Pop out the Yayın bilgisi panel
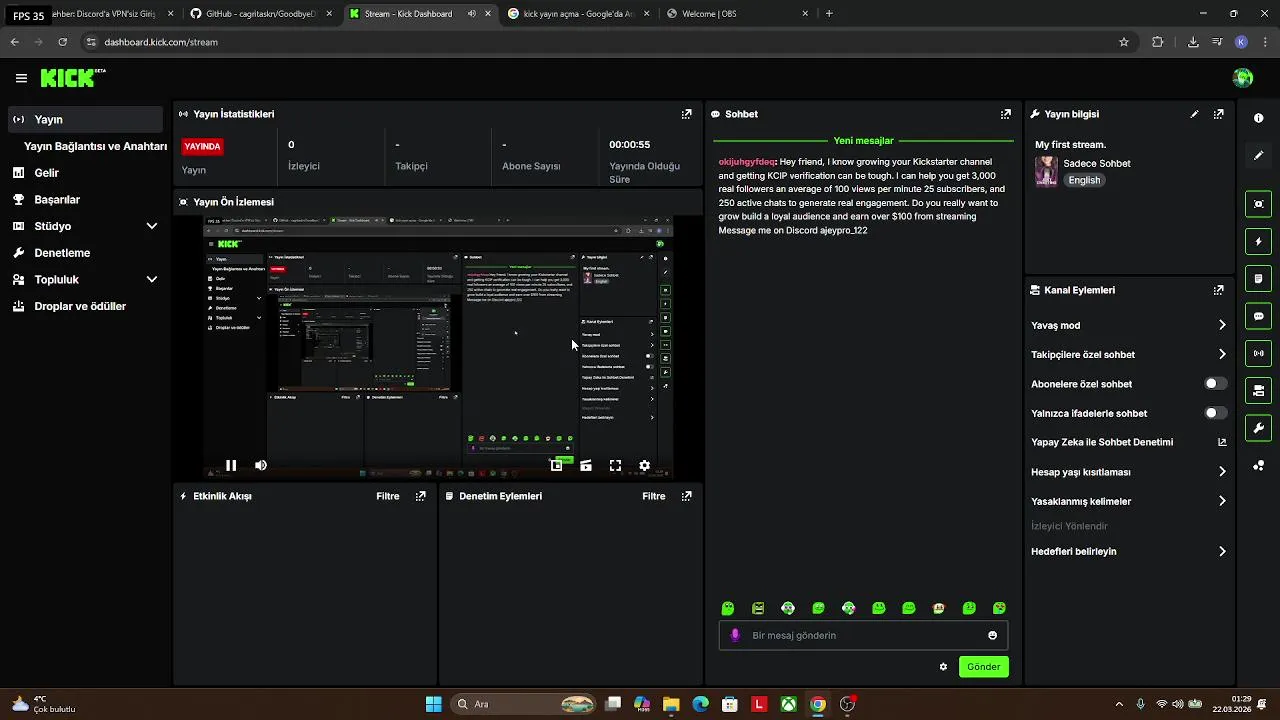 1218,114
